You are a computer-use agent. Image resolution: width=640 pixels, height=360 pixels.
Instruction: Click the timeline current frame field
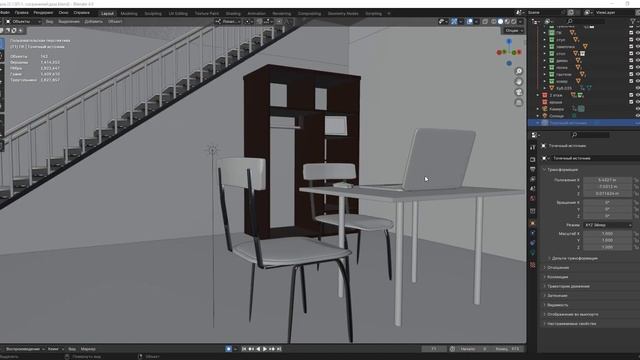tap(433, 349)
